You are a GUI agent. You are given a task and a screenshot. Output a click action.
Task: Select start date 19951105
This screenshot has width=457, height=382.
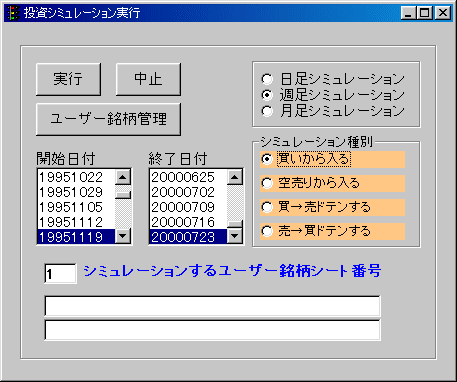(76, 207)
